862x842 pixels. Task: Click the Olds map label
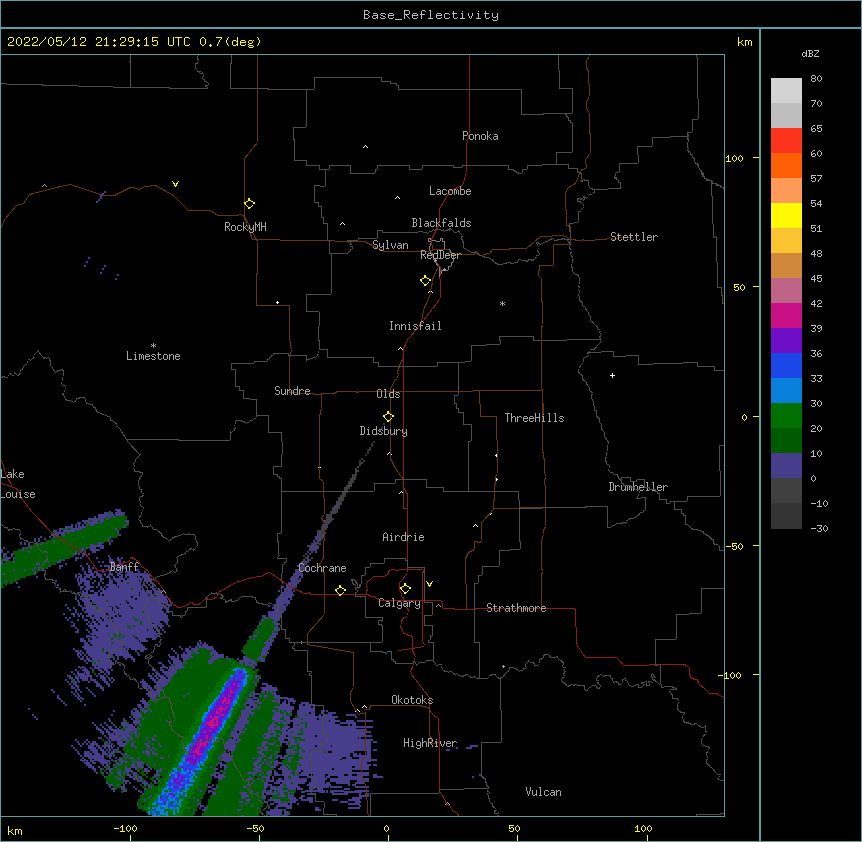pyautogui.click(x=388, y=394)
